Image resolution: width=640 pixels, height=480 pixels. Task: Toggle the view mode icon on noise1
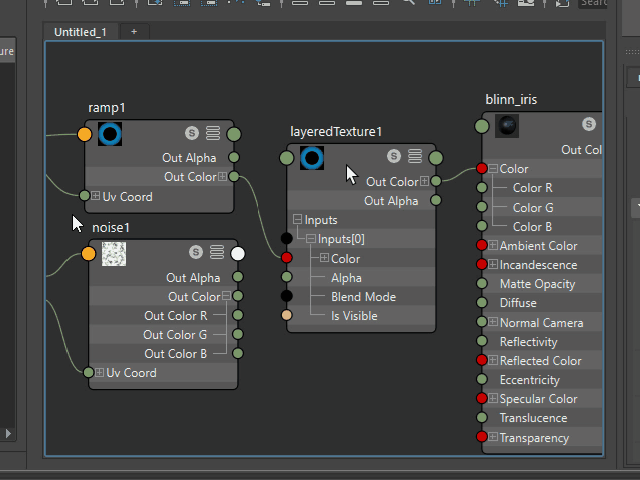tap(217, 253)
